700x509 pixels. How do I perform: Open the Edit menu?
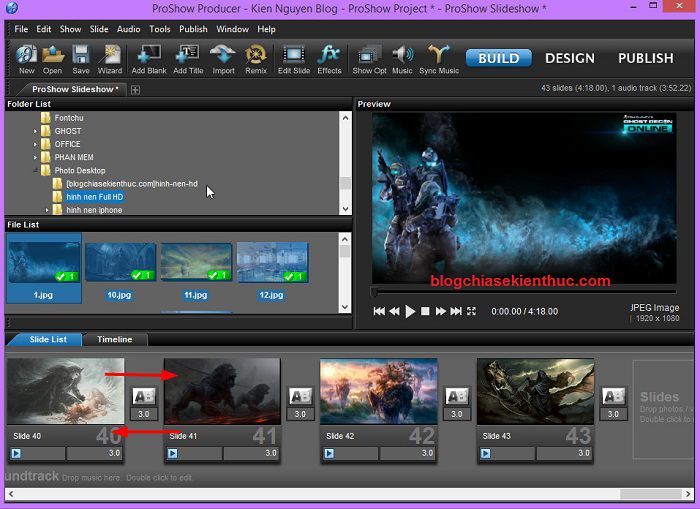tap(44, 29)
